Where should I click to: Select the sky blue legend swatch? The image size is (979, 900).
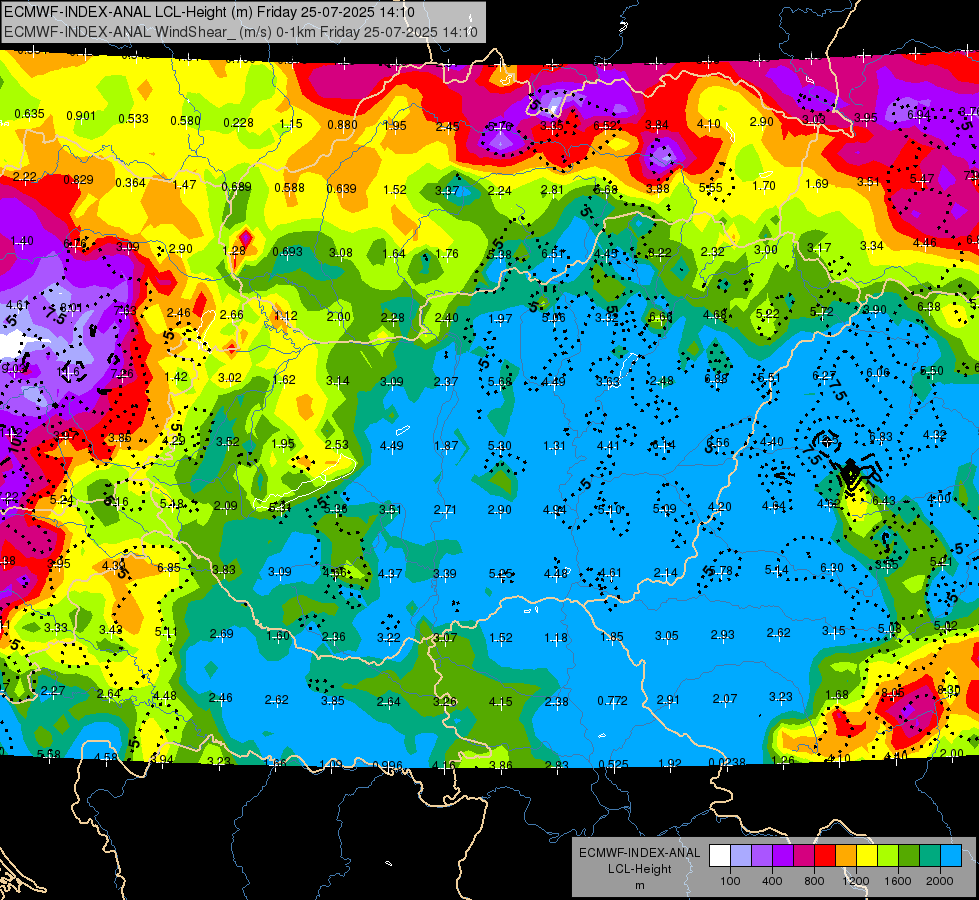click(951, 856)
